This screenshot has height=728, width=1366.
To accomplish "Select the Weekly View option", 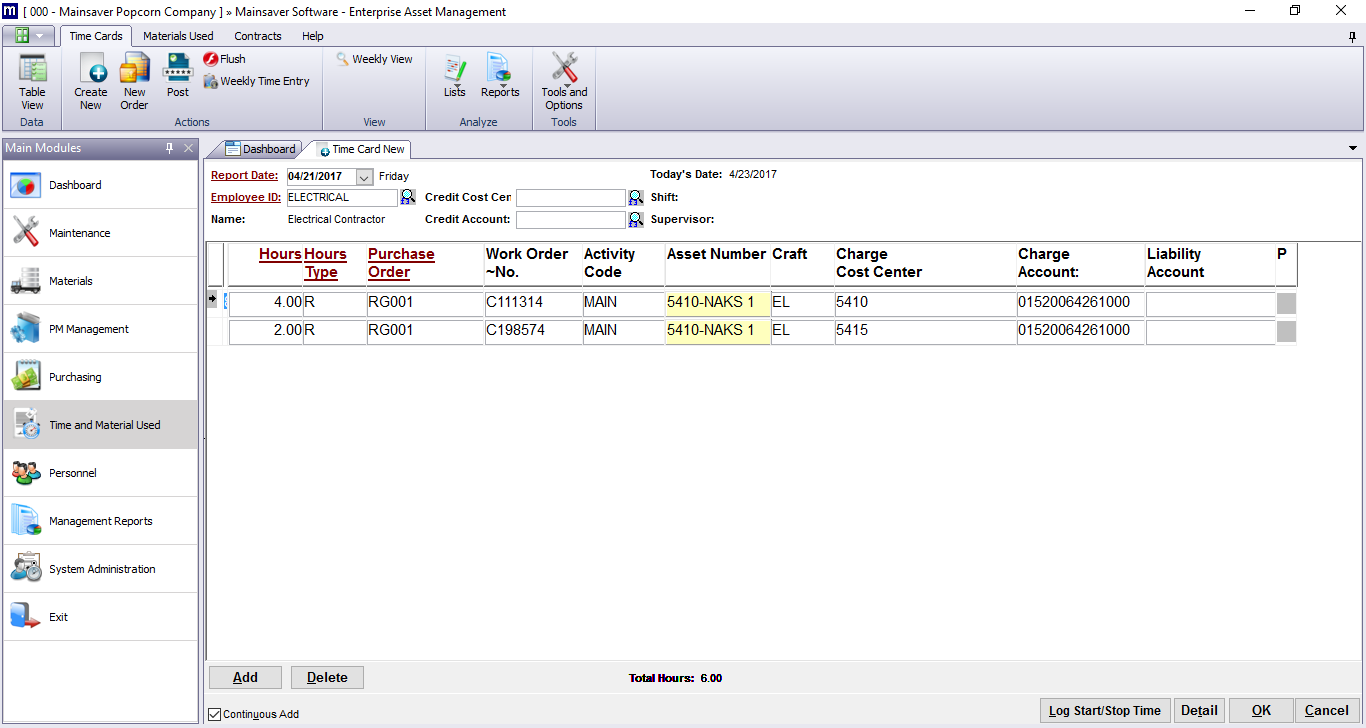I will point(375,59).
